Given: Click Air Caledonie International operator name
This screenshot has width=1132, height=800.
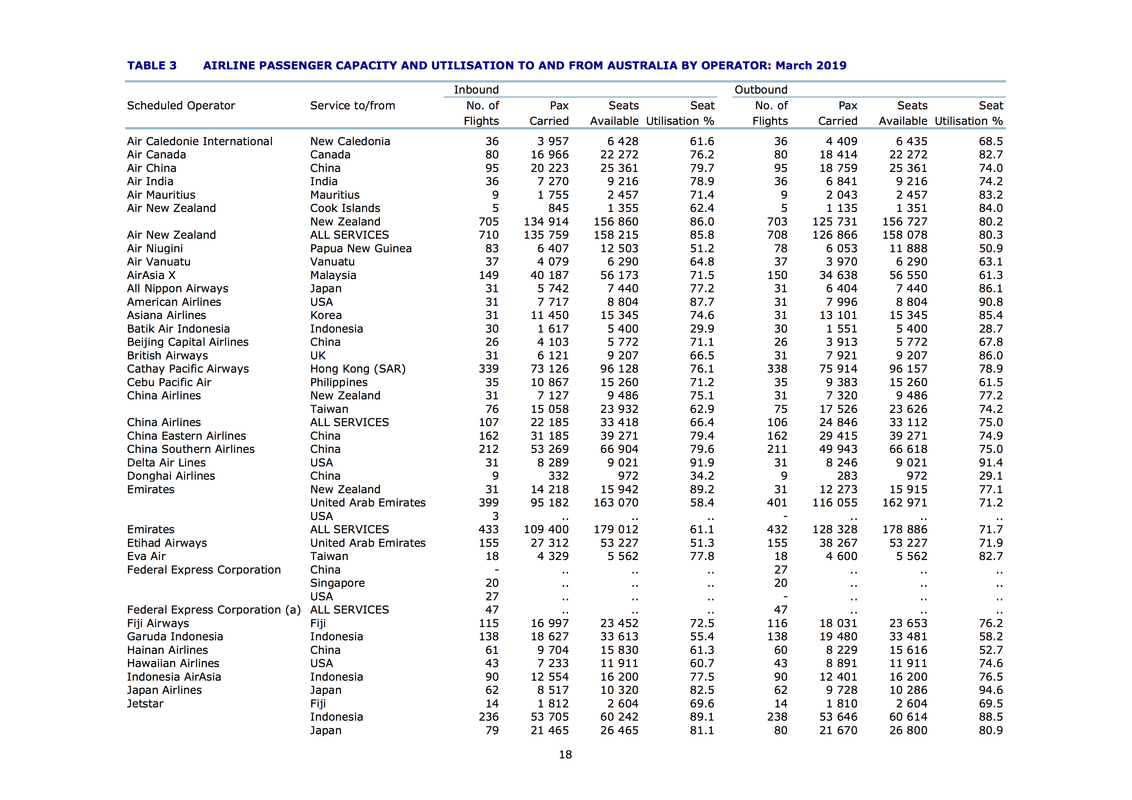Looking at the screenshot, I should click(x=199, y=142).
